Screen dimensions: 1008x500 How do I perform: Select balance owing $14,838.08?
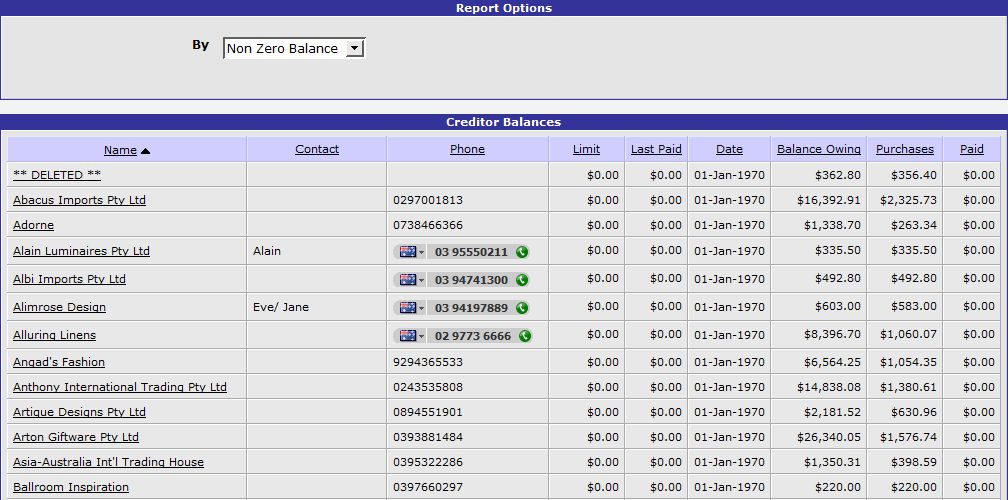pyautogui.click(x=829, y=387)
